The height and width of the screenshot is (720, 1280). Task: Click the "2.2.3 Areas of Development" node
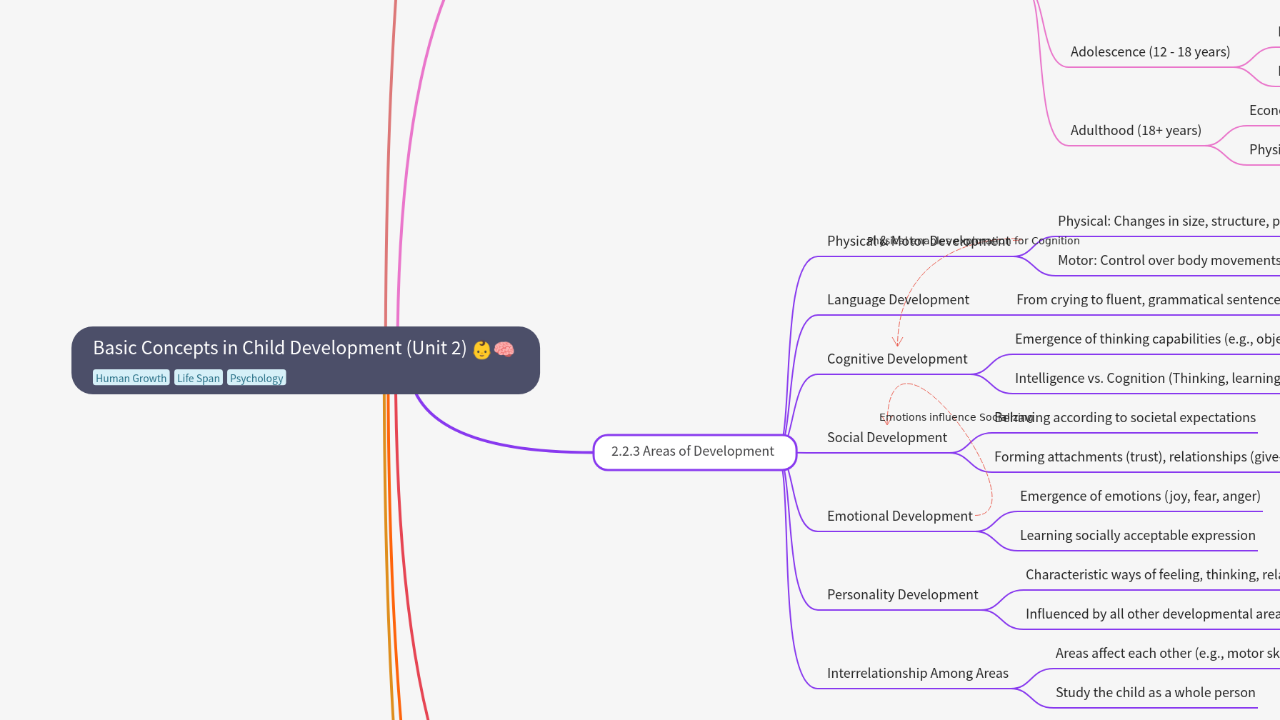(x=693, y=451)
